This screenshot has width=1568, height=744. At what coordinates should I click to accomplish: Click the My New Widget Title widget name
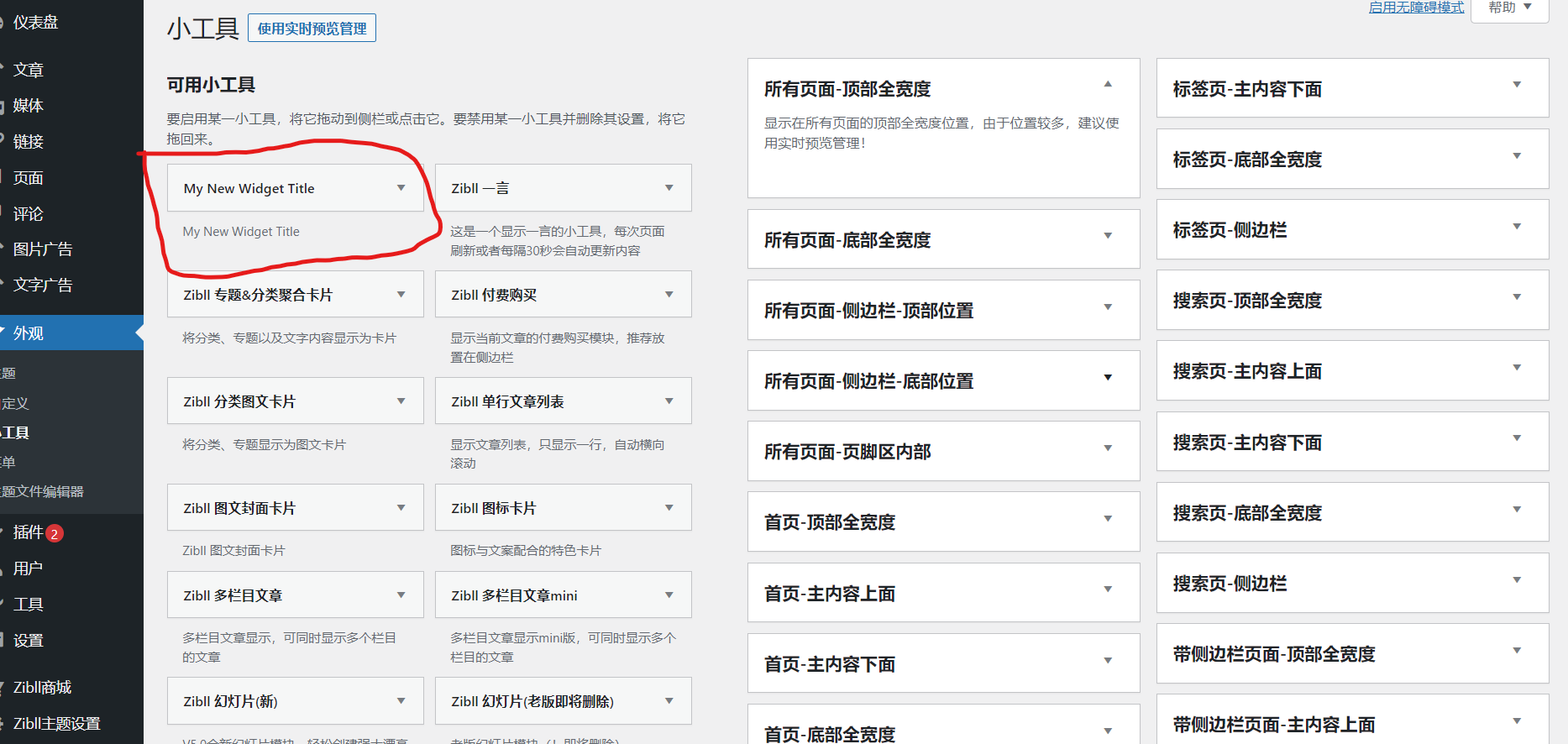pos(249,189)
